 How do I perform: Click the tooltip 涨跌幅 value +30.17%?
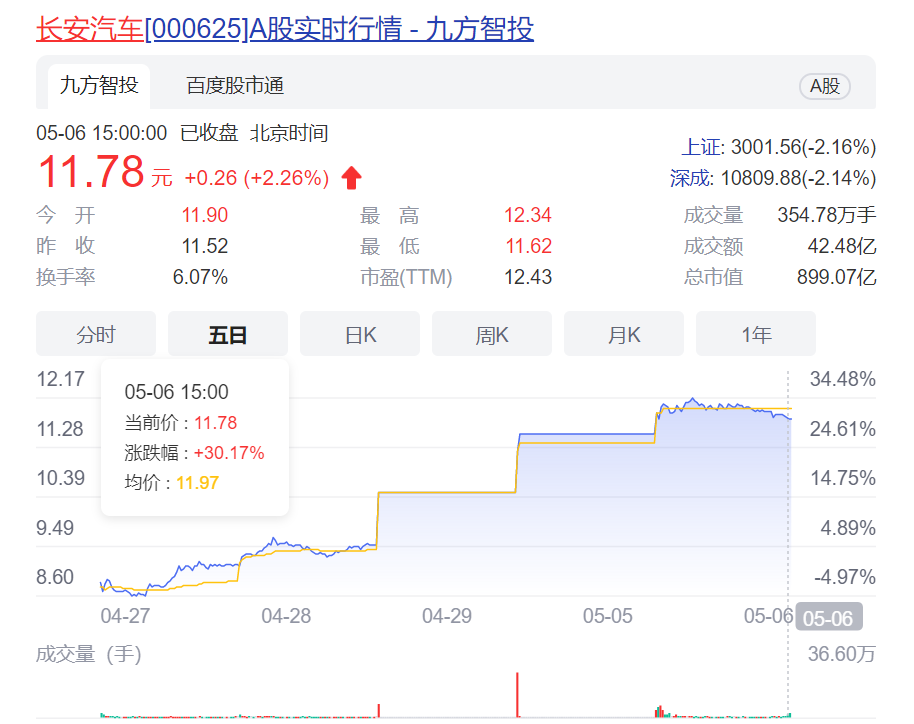(228, 453)
